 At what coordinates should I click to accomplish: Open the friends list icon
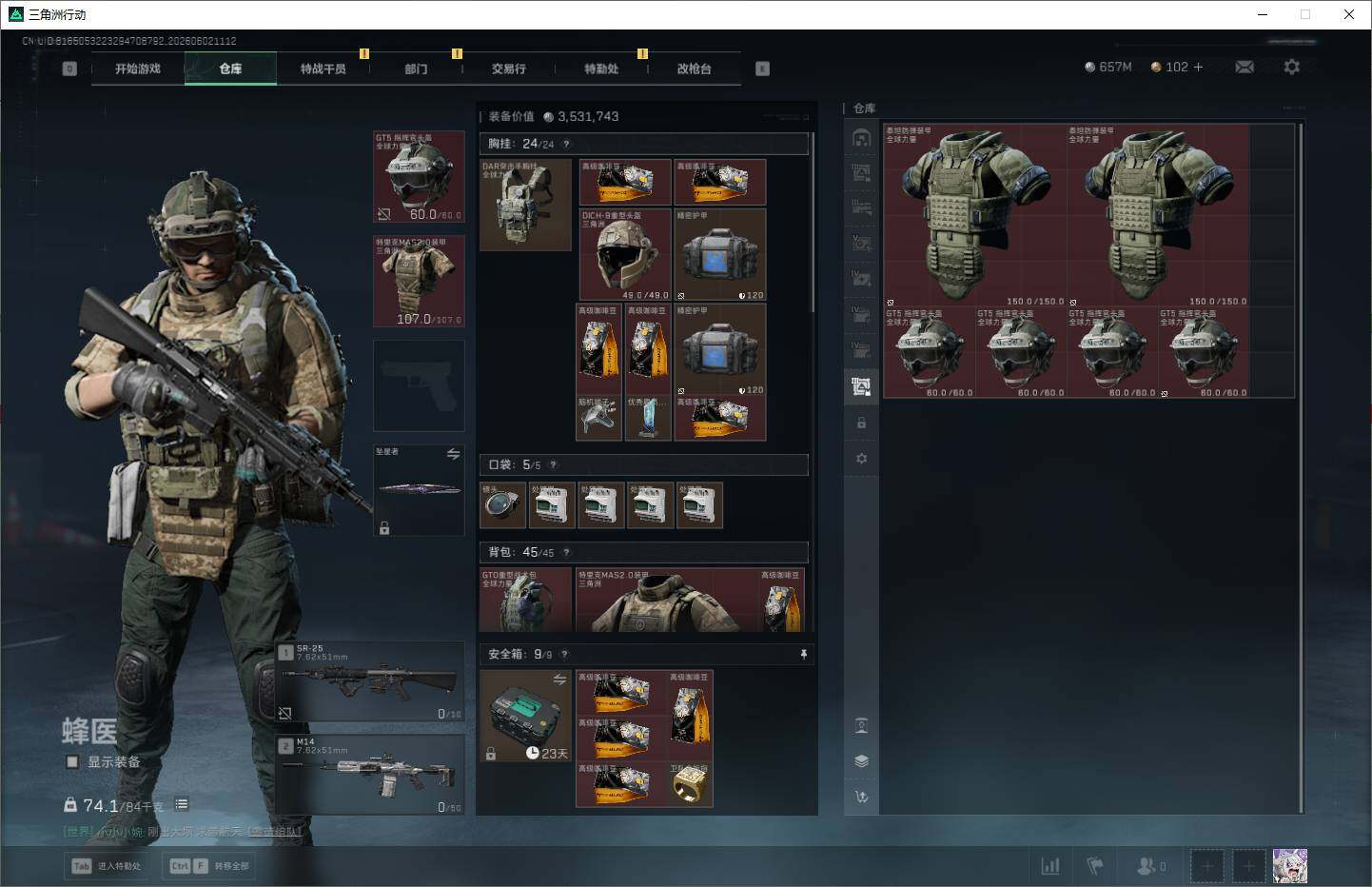coord(1150,866)
